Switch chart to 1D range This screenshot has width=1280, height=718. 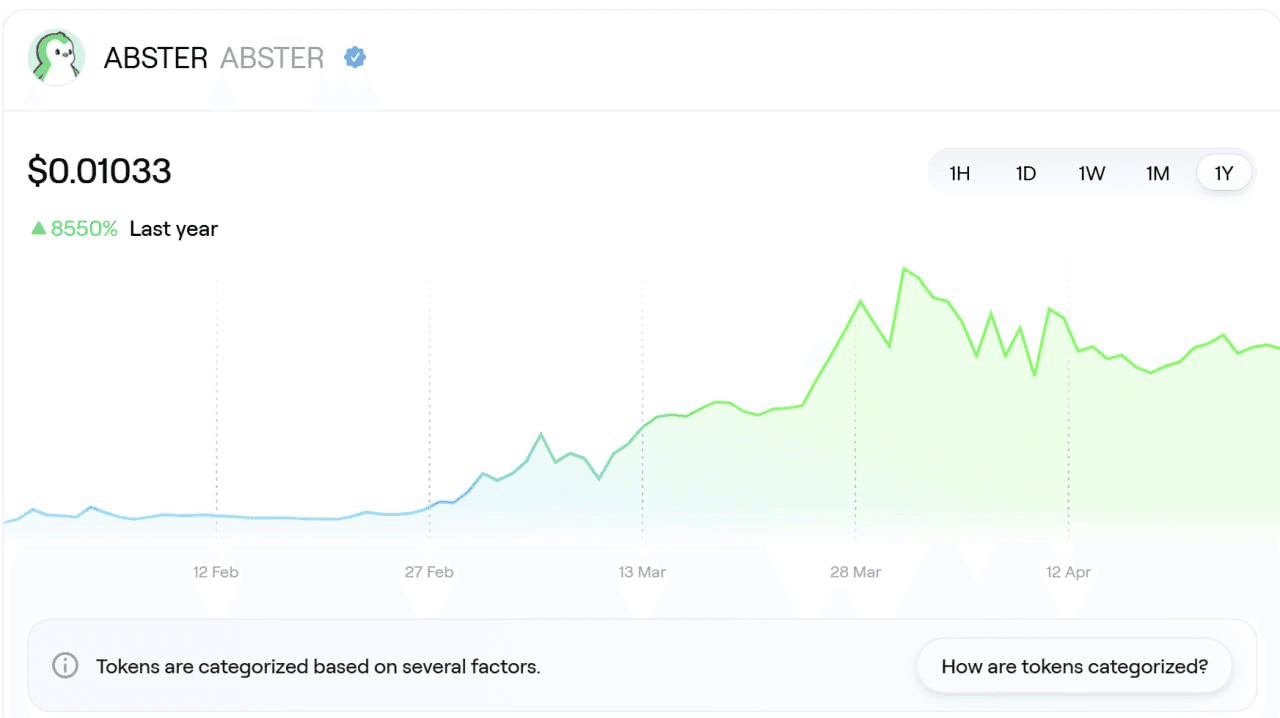coord(1025,174)
